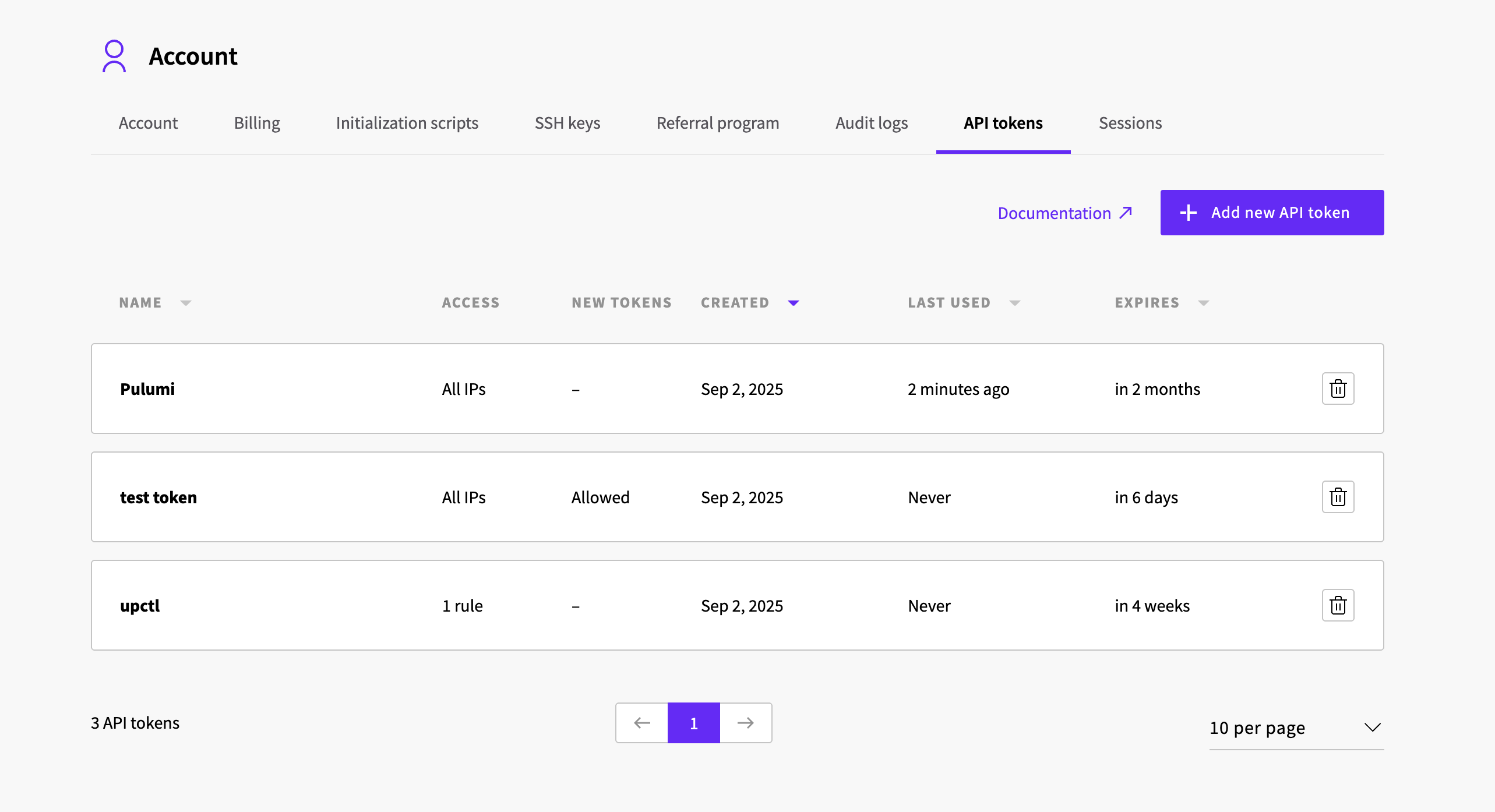Delete the upctl token
Viewport: 1495px width, 812px height.
1338,605
